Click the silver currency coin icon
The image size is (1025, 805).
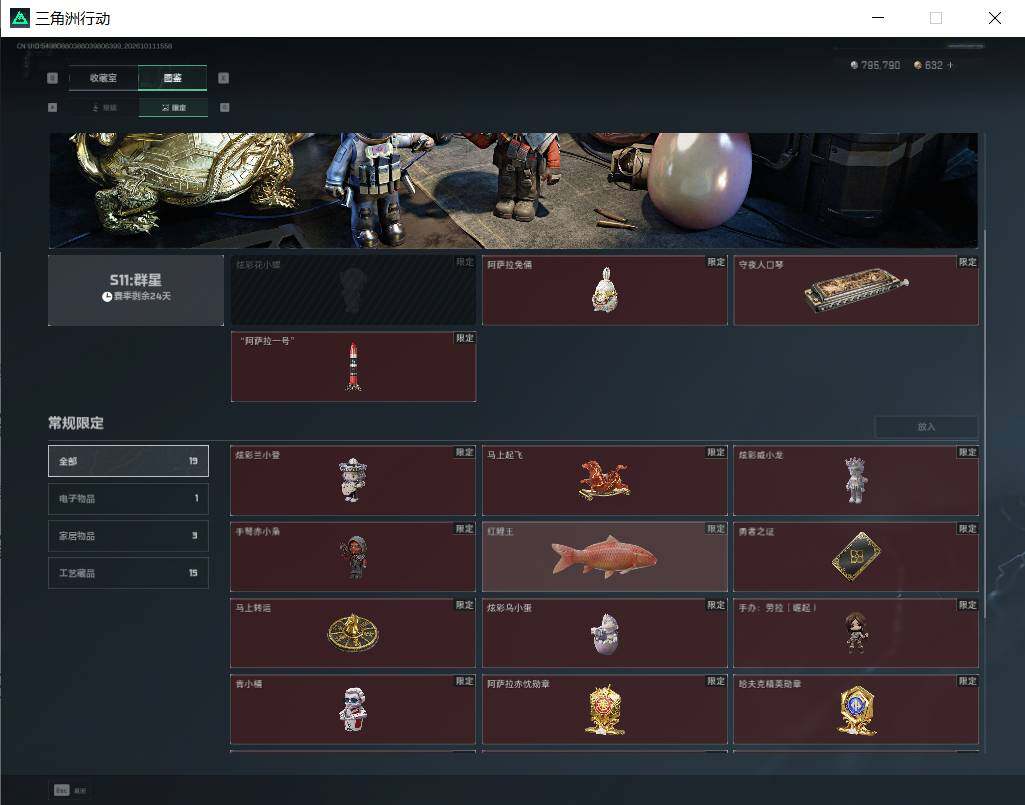(854, 65)
